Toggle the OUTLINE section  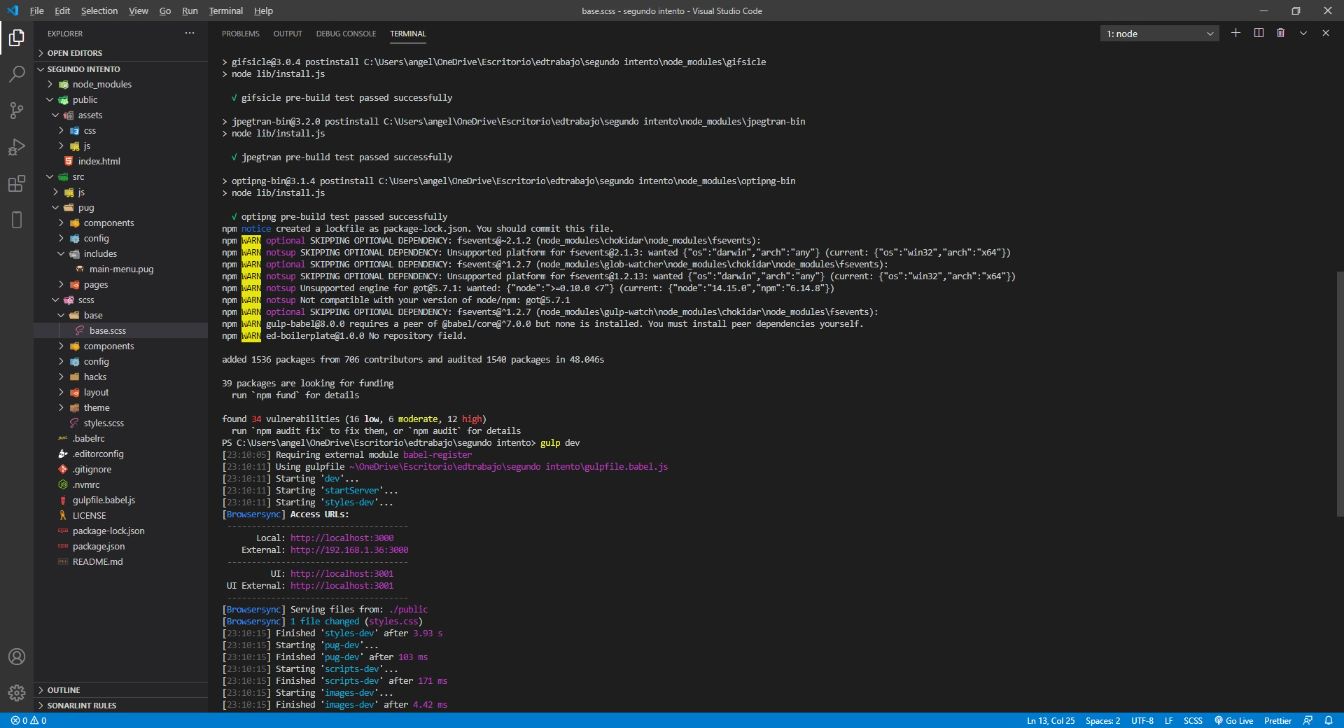pos(62,689)
